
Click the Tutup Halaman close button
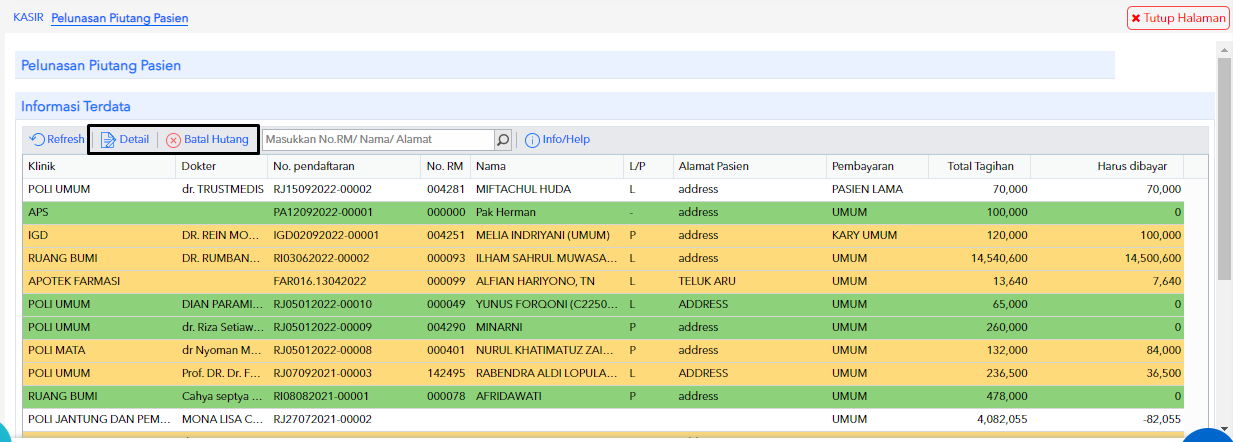pyautogui.click(x=1178, y=18)
